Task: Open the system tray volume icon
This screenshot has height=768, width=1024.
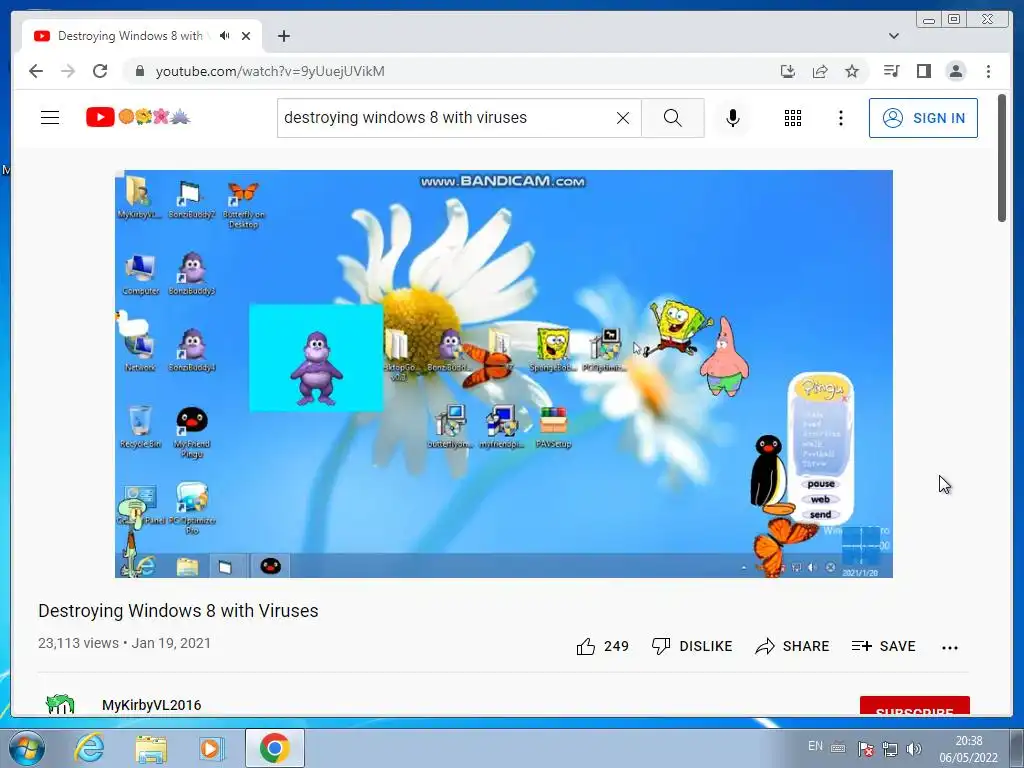Action: coord(914,749)
